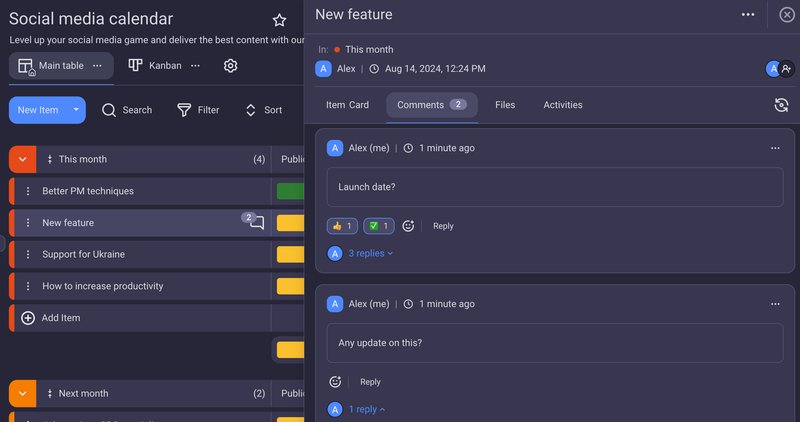The image size is (800, 422).
Task: Collapse the Next month group
Action: point(22,393)
